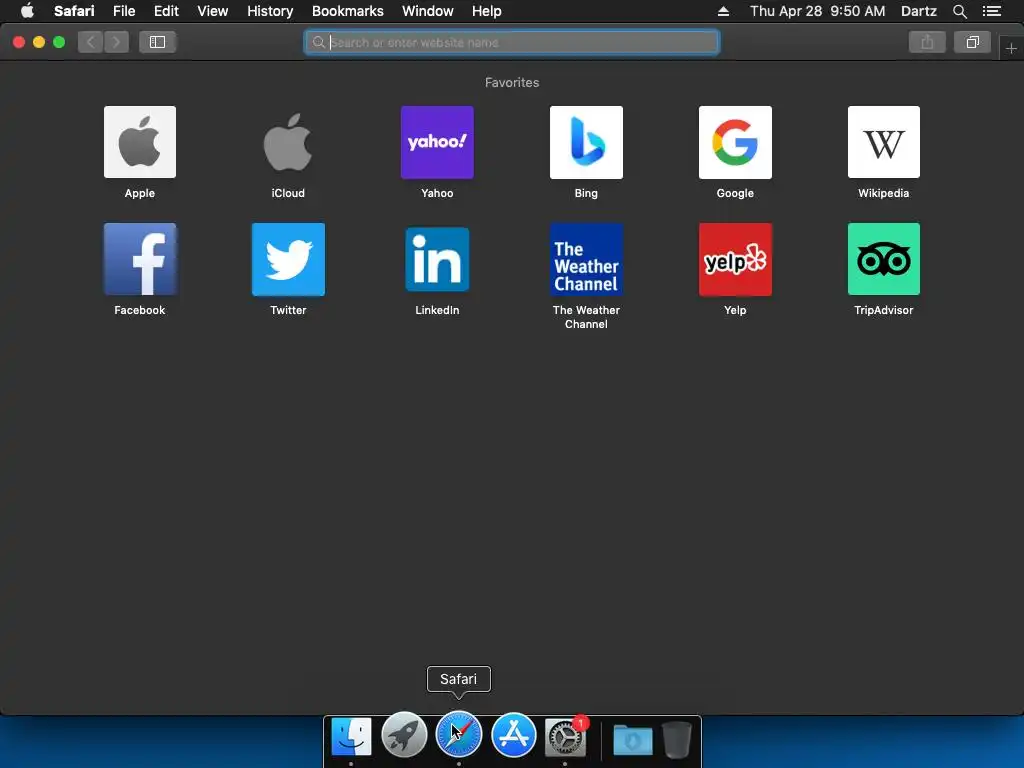Click the Share toolbar button

[x=927, y=42]
